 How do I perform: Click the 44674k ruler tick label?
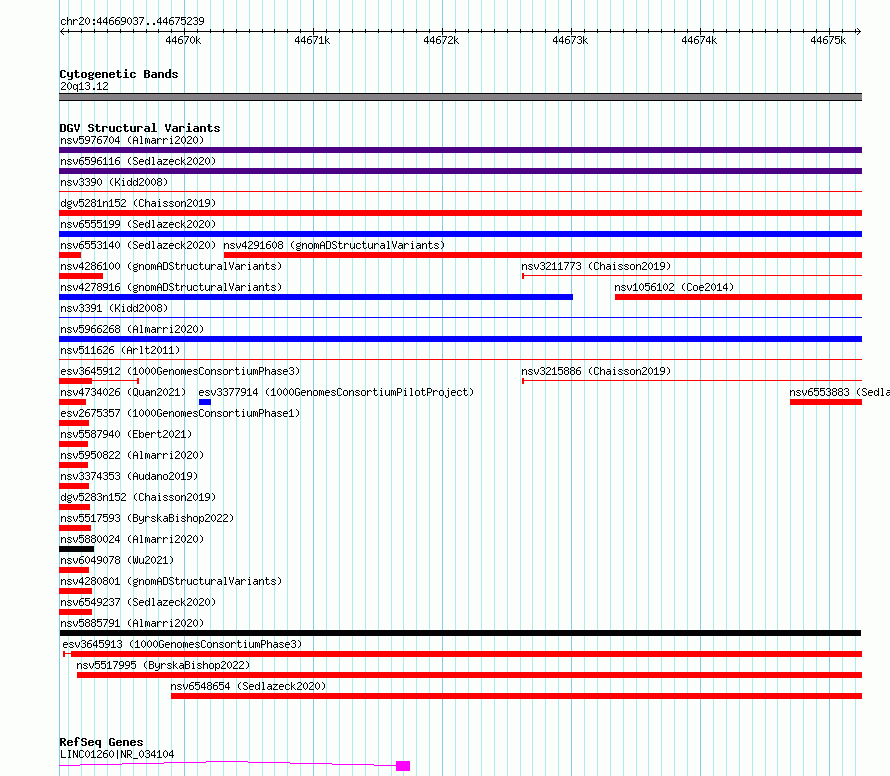click(x=699, y=40)
